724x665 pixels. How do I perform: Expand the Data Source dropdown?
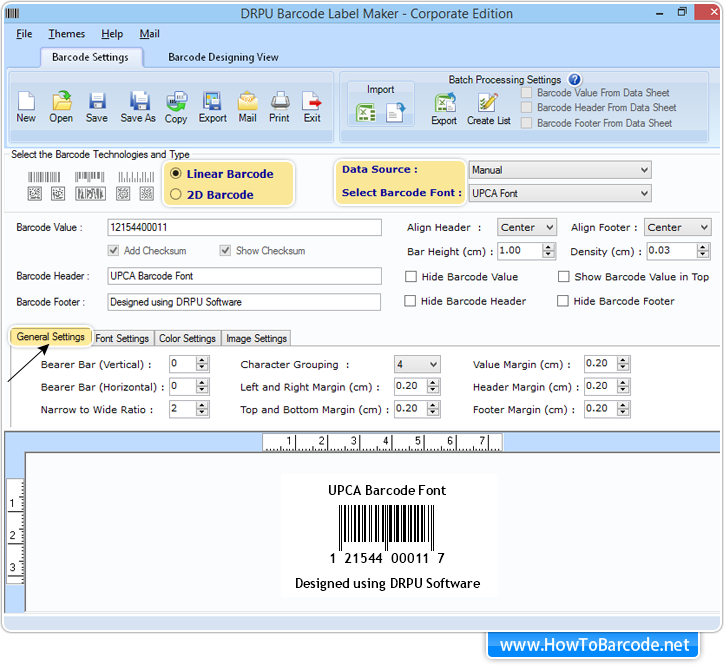[559, 170]
